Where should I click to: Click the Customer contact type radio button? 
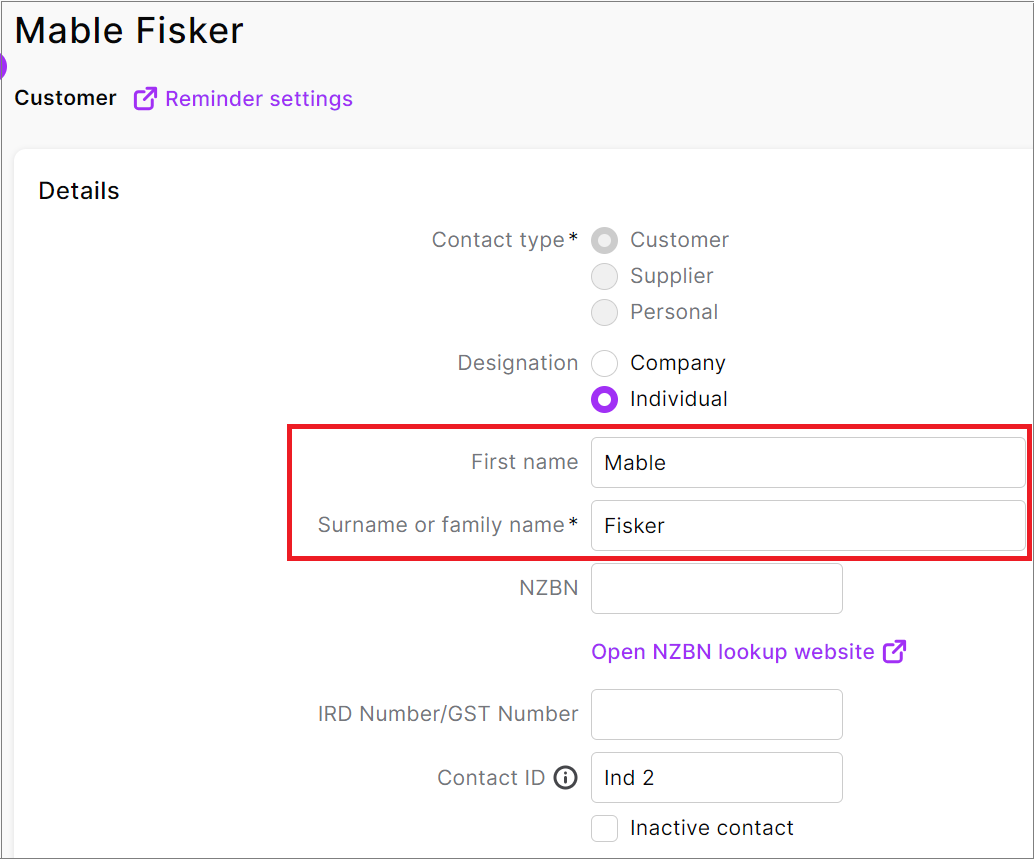click(x=604, y=240)
